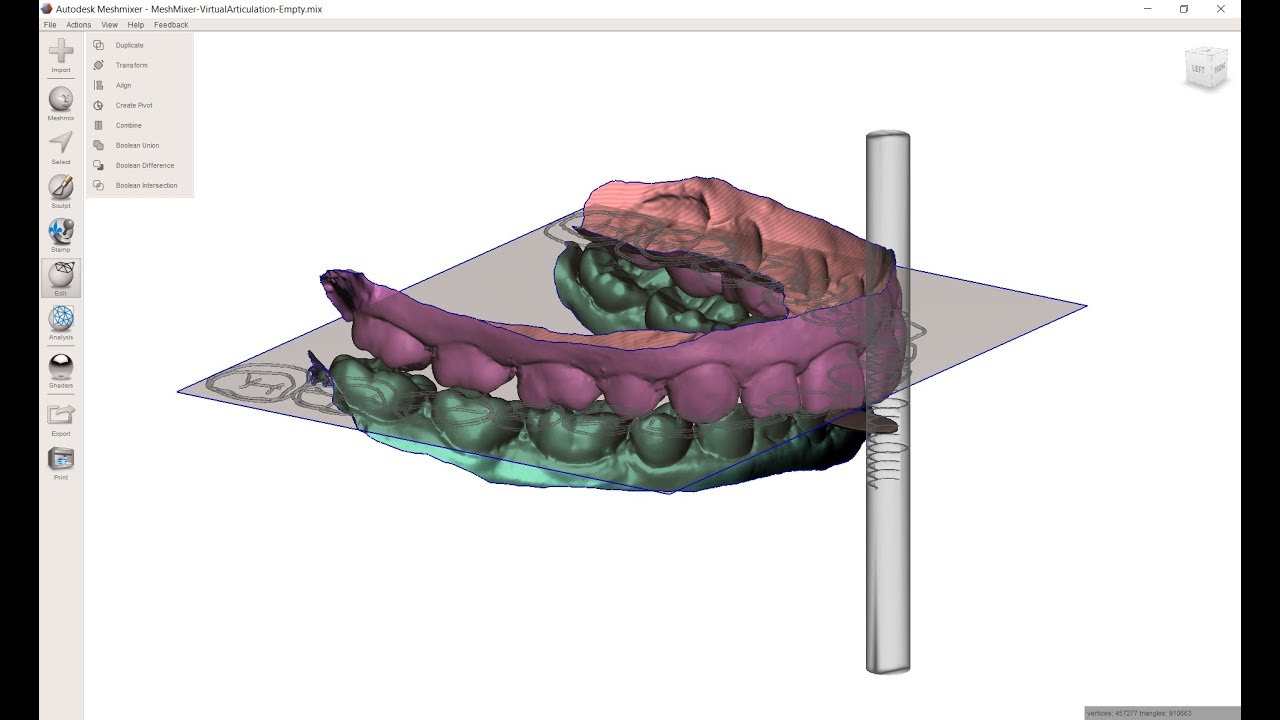Open the Feedback menu

(171, 24)
